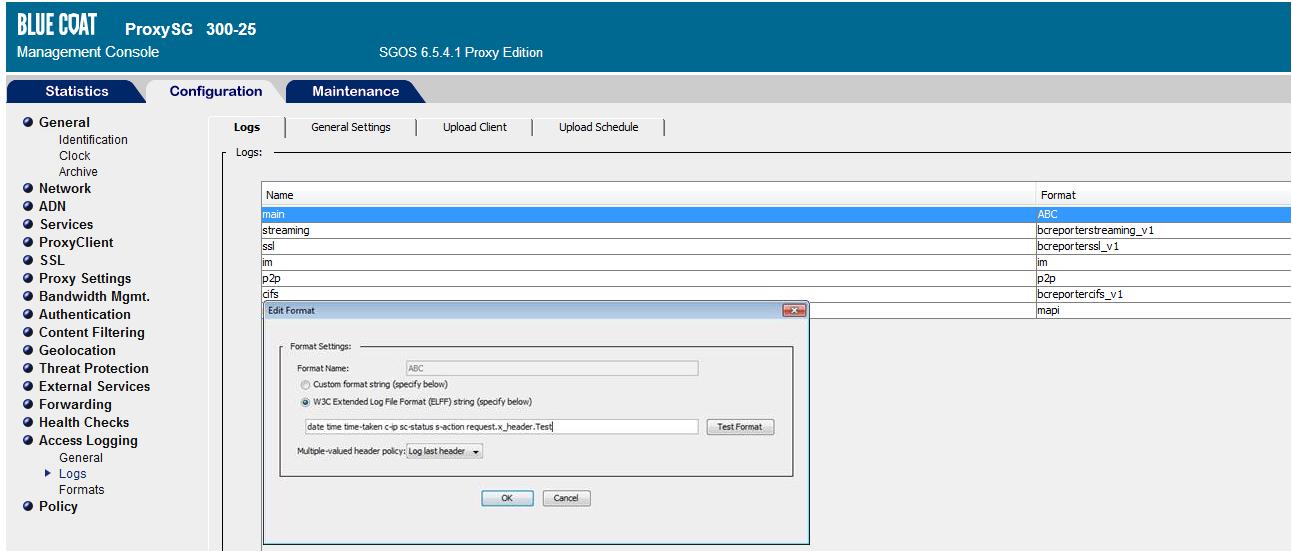Expand the Authentication section
Image resolution: width=1292 pixels, height=552 pixels.
(x=85, y=314)
